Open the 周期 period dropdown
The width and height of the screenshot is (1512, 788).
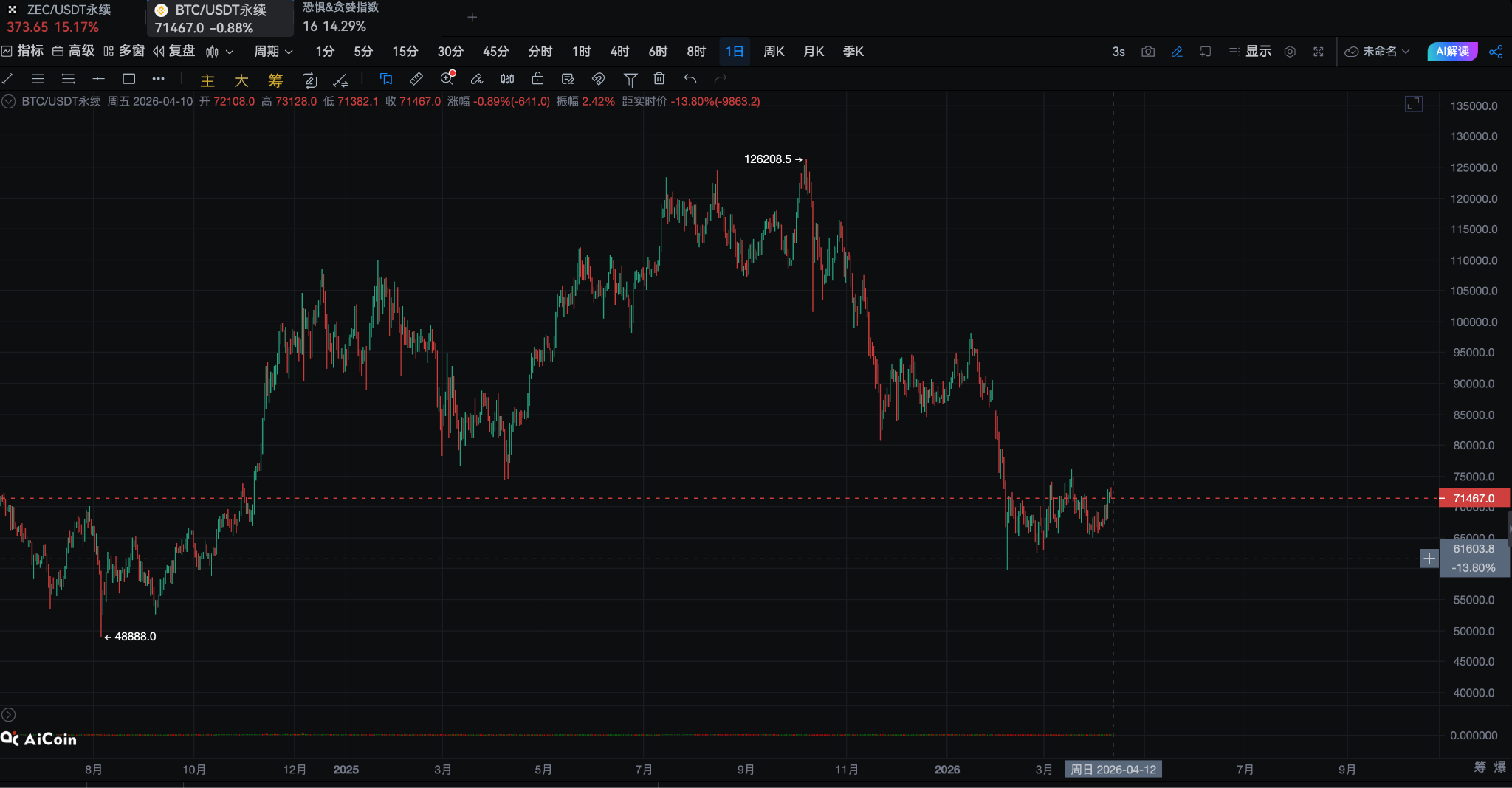pyautogui.click(x=273, y=52)
